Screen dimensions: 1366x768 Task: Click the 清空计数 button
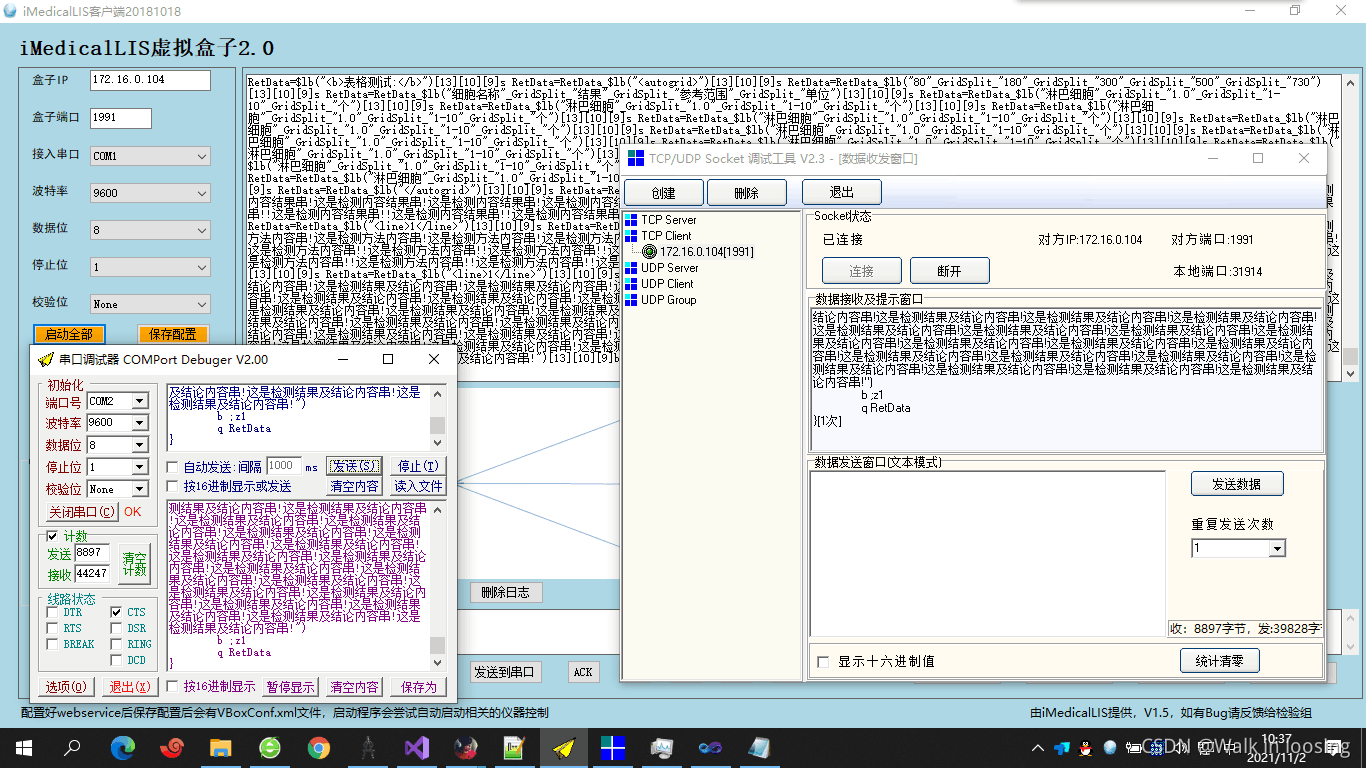point(134,563)
